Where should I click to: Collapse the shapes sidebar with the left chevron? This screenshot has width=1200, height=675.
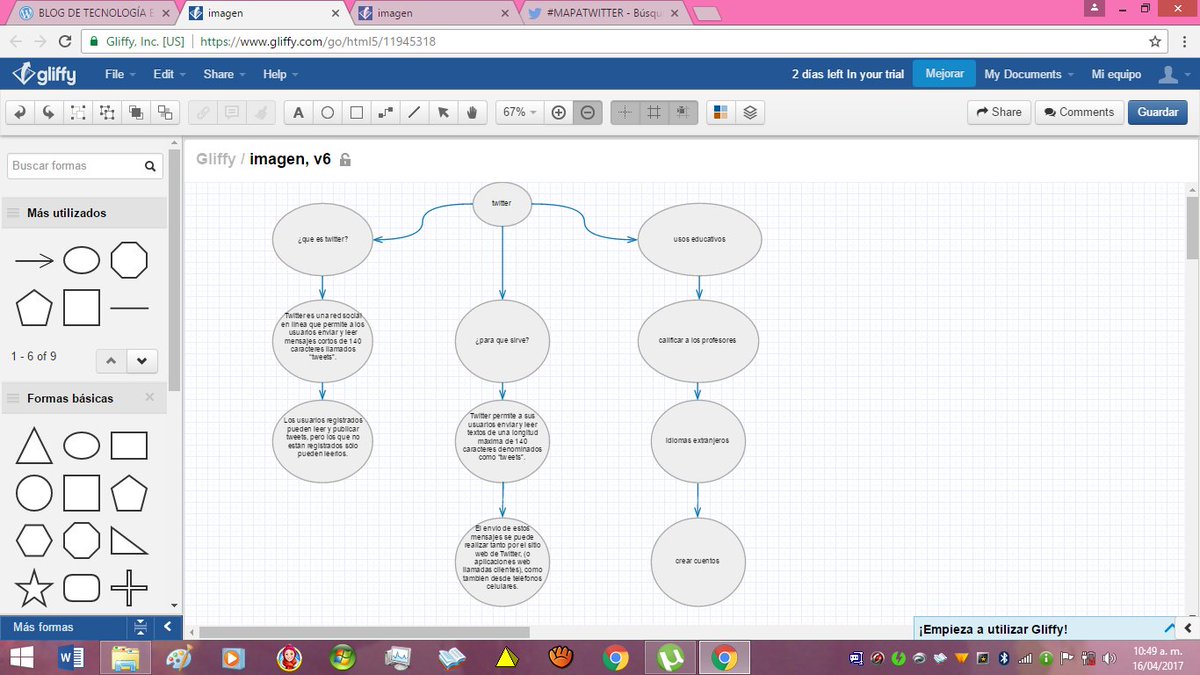point(167,627)
